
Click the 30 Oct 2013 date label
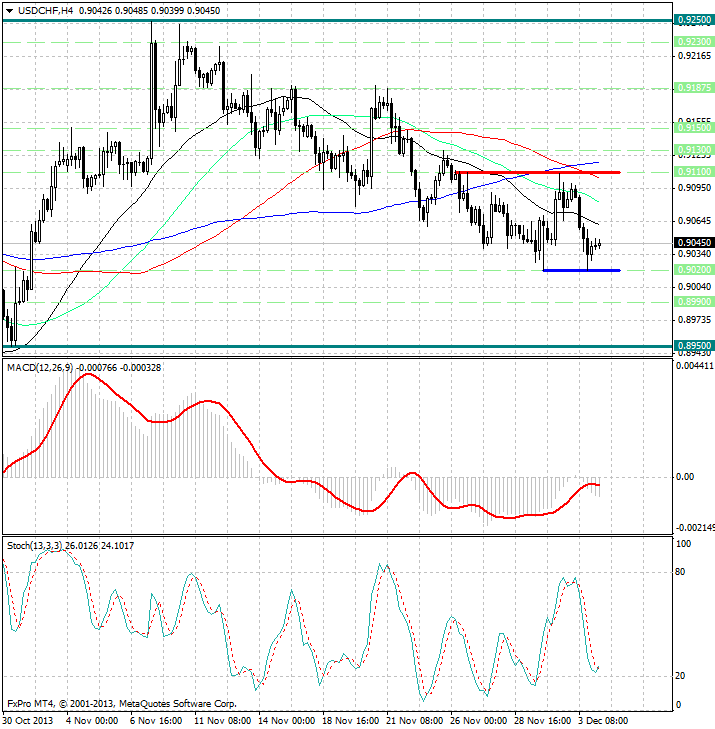28,721
